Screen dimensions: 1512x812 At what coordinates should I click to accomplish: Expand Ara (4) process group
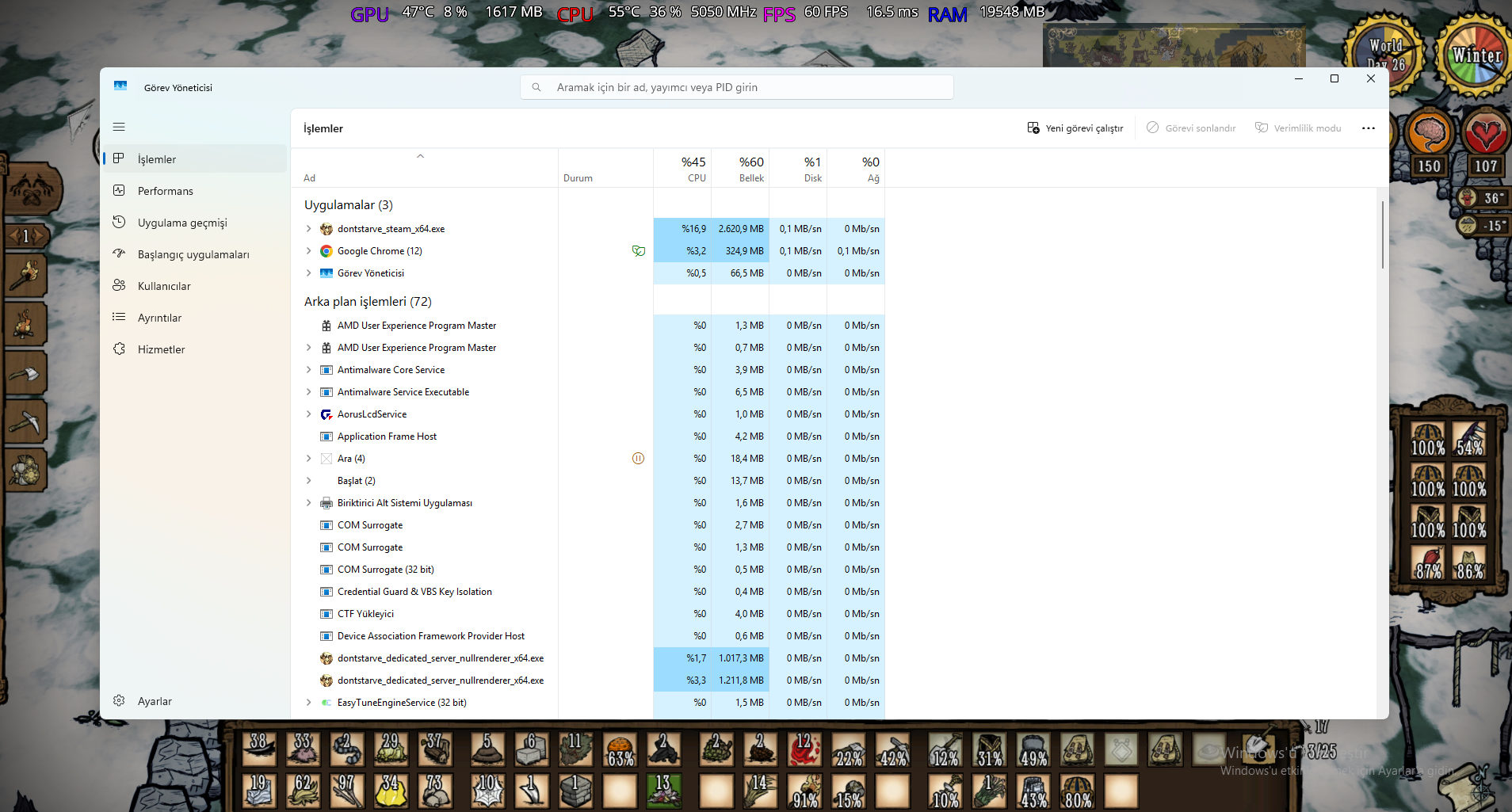coord(309,459)
